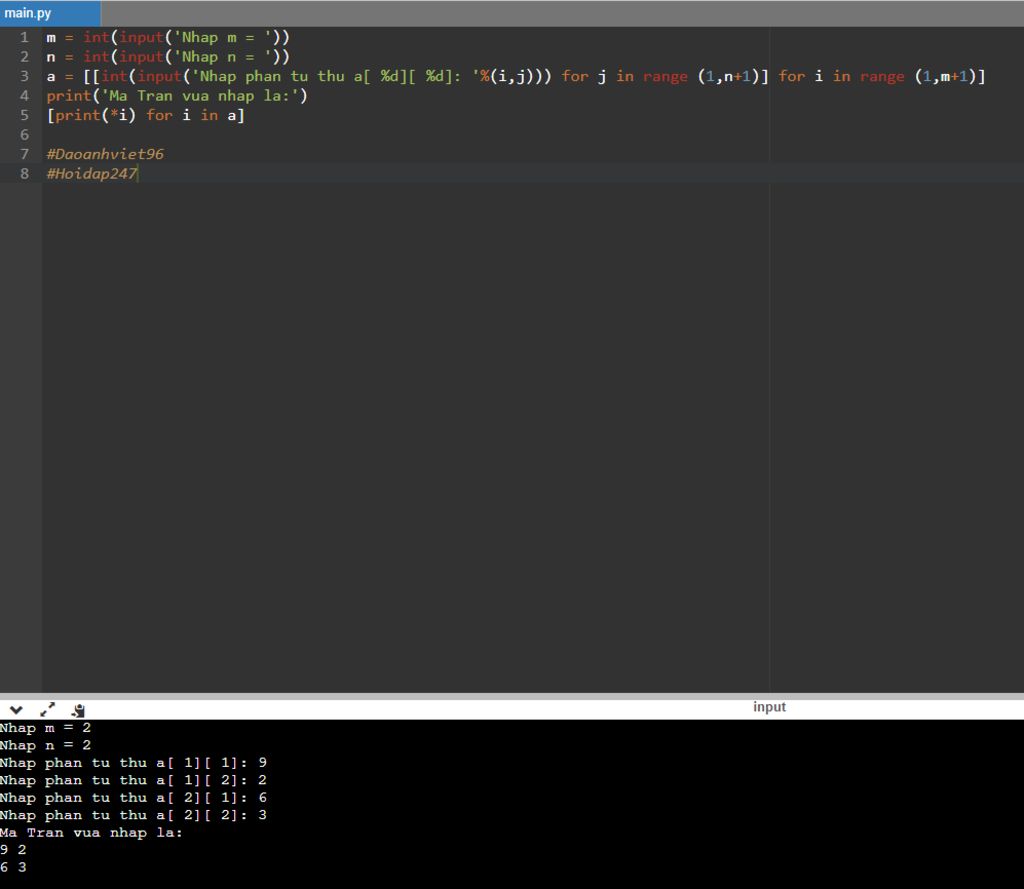Viewport: 1024px width, 889px height.
Task: Click console output 'Nhap n = 2'
Action: (x=45, y=745)
